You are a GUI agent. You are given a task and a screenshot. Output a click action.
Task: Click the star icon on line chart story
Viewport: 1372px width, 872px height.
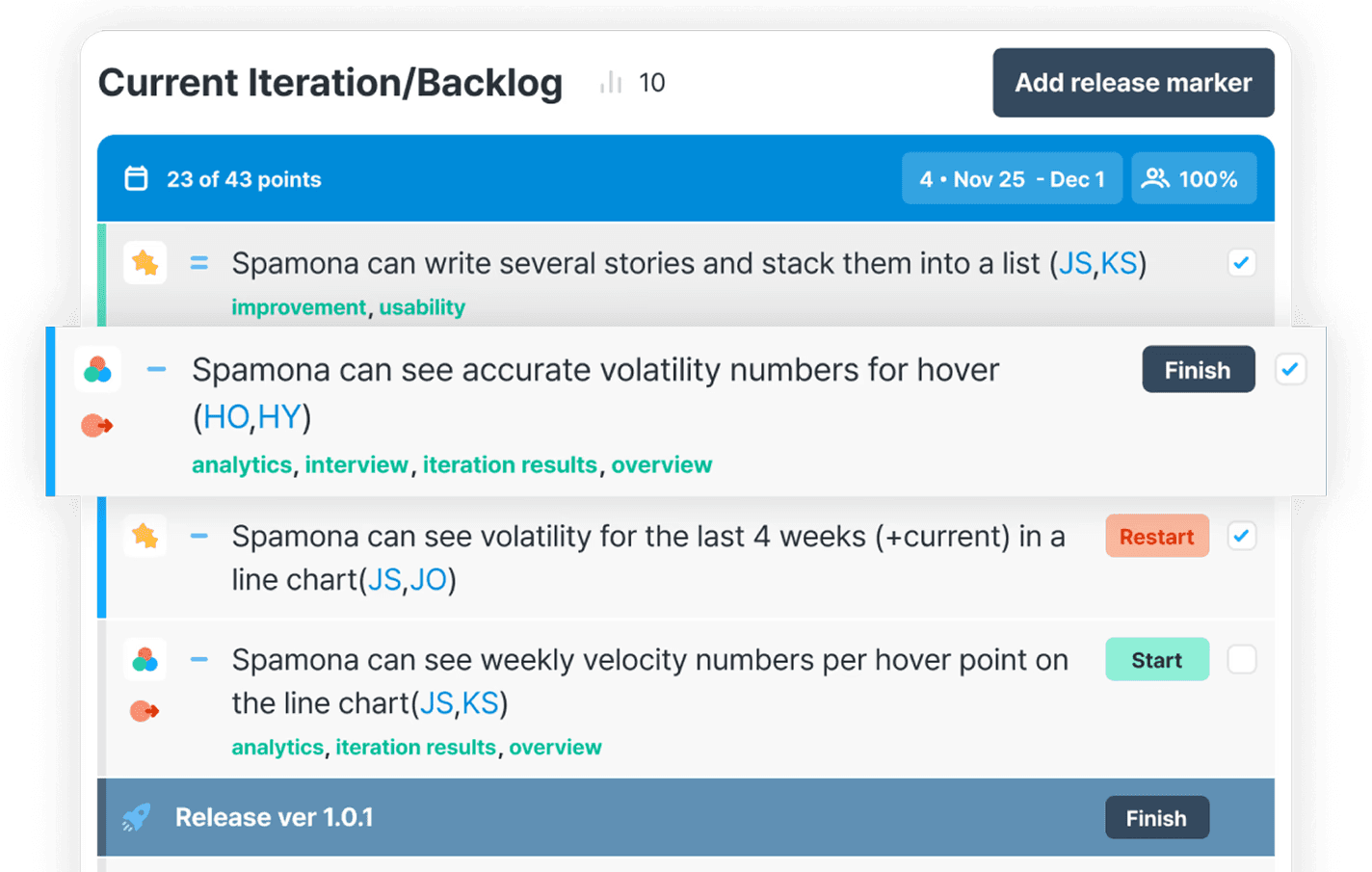[145, 536]
